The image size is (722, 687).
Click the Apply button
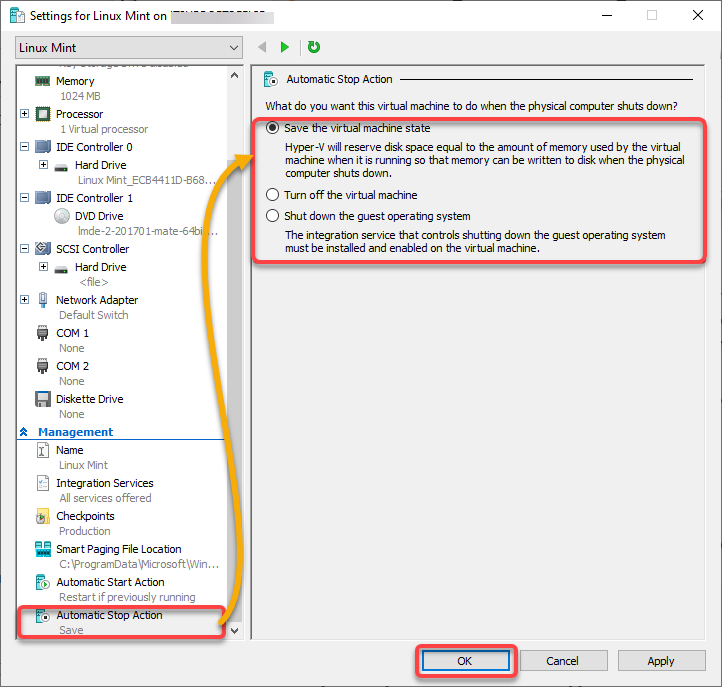661,661
